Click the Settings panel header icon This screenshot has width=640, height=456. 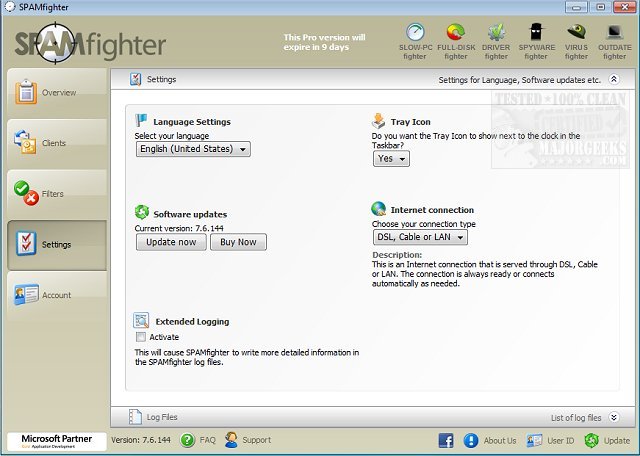point(136,79)
